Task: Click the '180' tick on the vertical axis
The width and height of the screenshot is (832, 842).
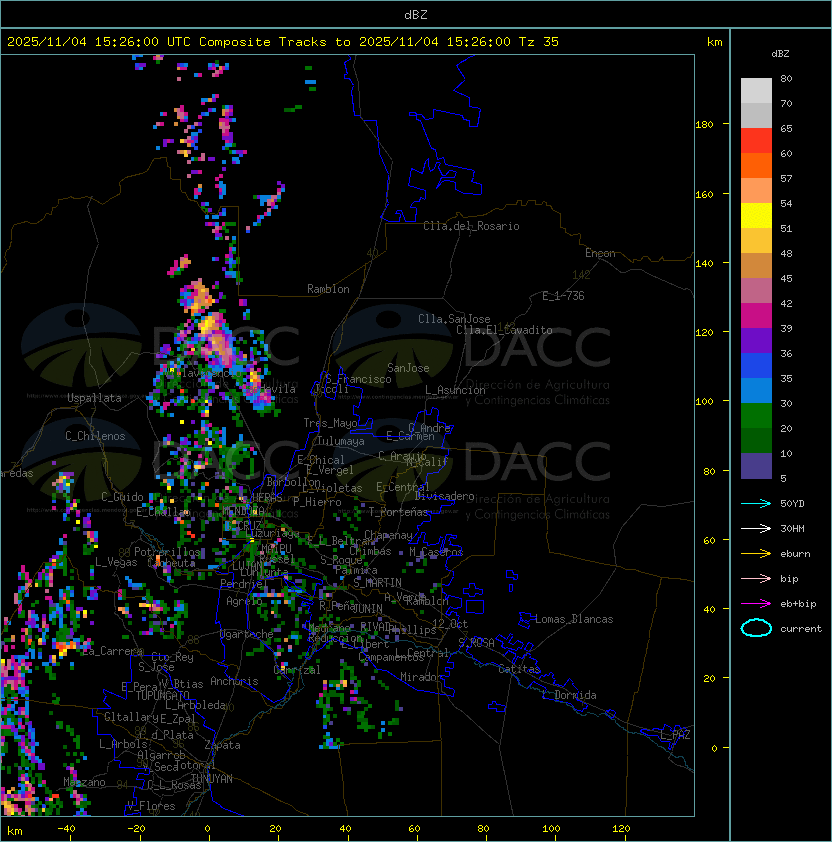Action: (x=704, y=125)
